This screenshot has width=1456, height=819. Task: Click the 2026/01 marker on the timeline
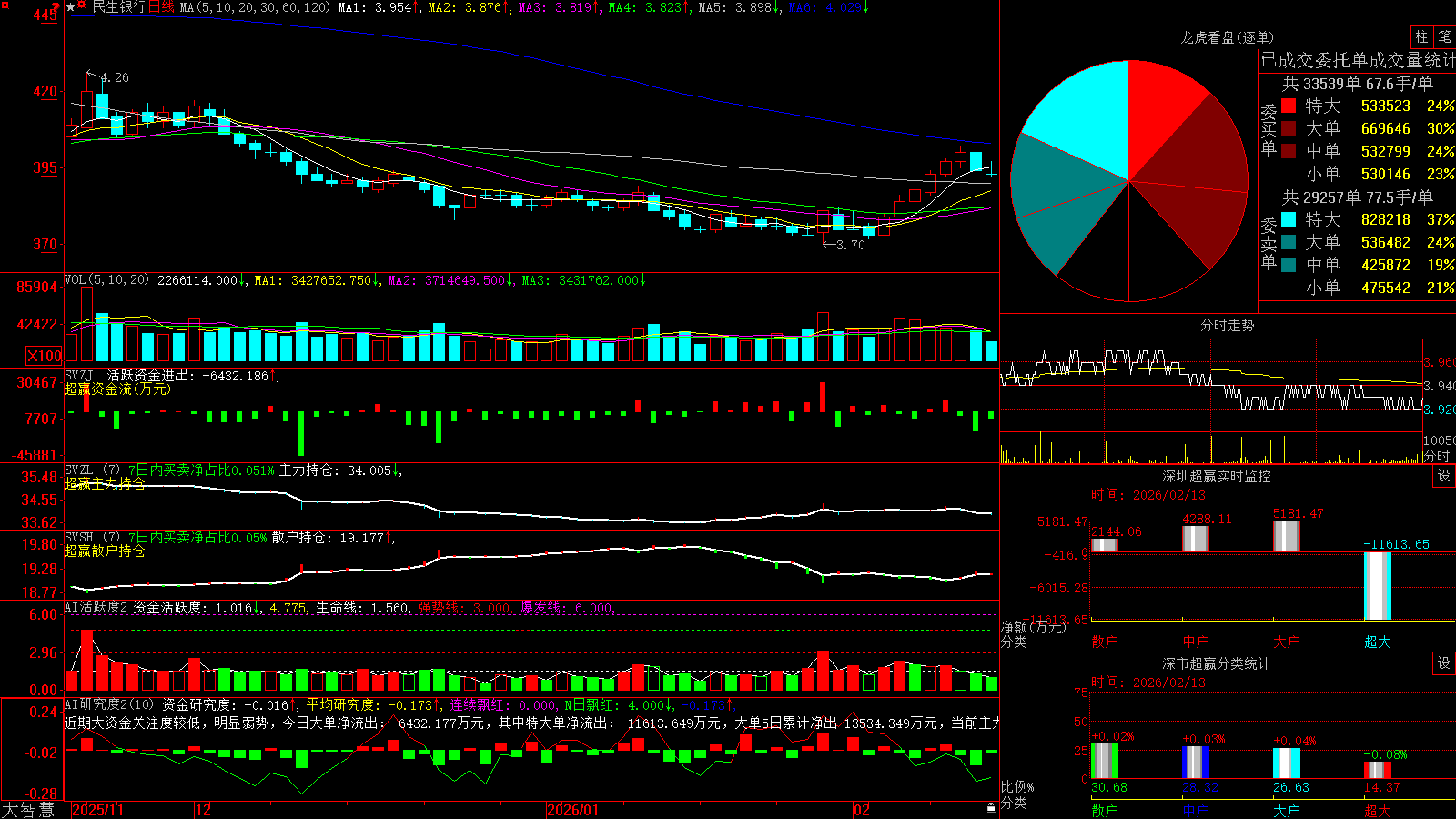(573, 810)
